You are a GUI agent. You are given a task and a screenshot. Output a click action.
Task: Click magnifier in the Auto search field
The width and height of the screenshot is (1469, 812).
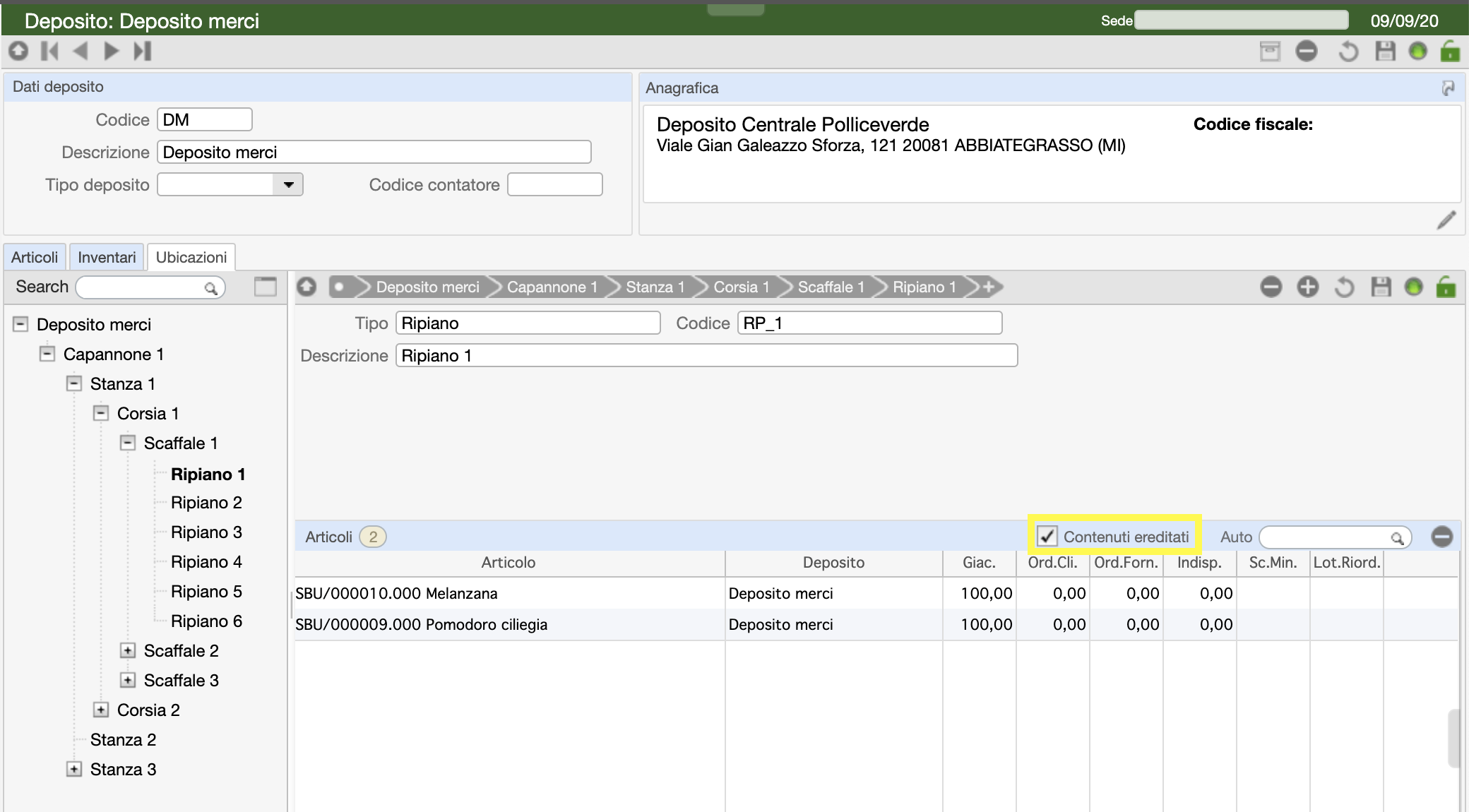pos(1397,538)
